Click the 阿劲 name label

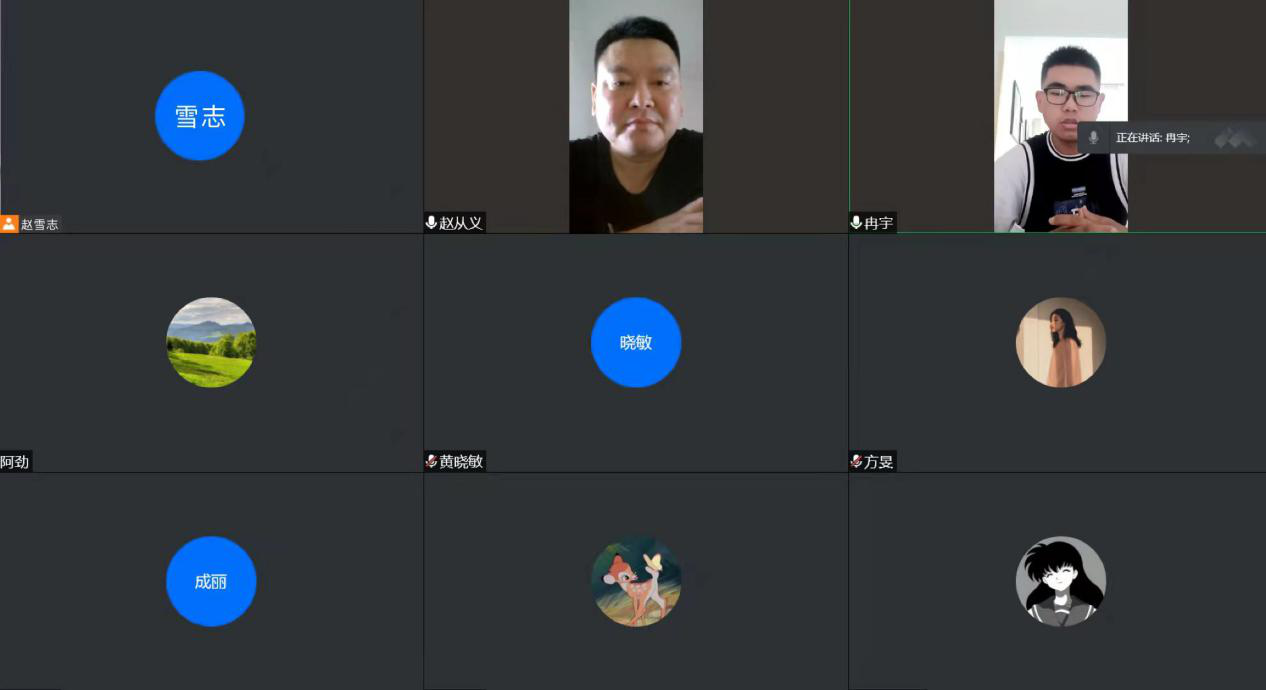click(15, 461)
